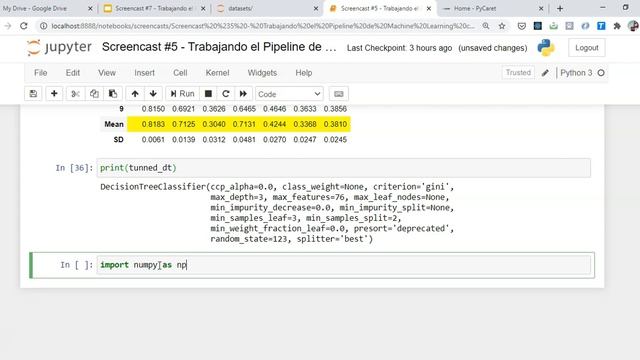Open the Help menu
The width and height of the screenshot is (640, 360).
pos(304,73)
